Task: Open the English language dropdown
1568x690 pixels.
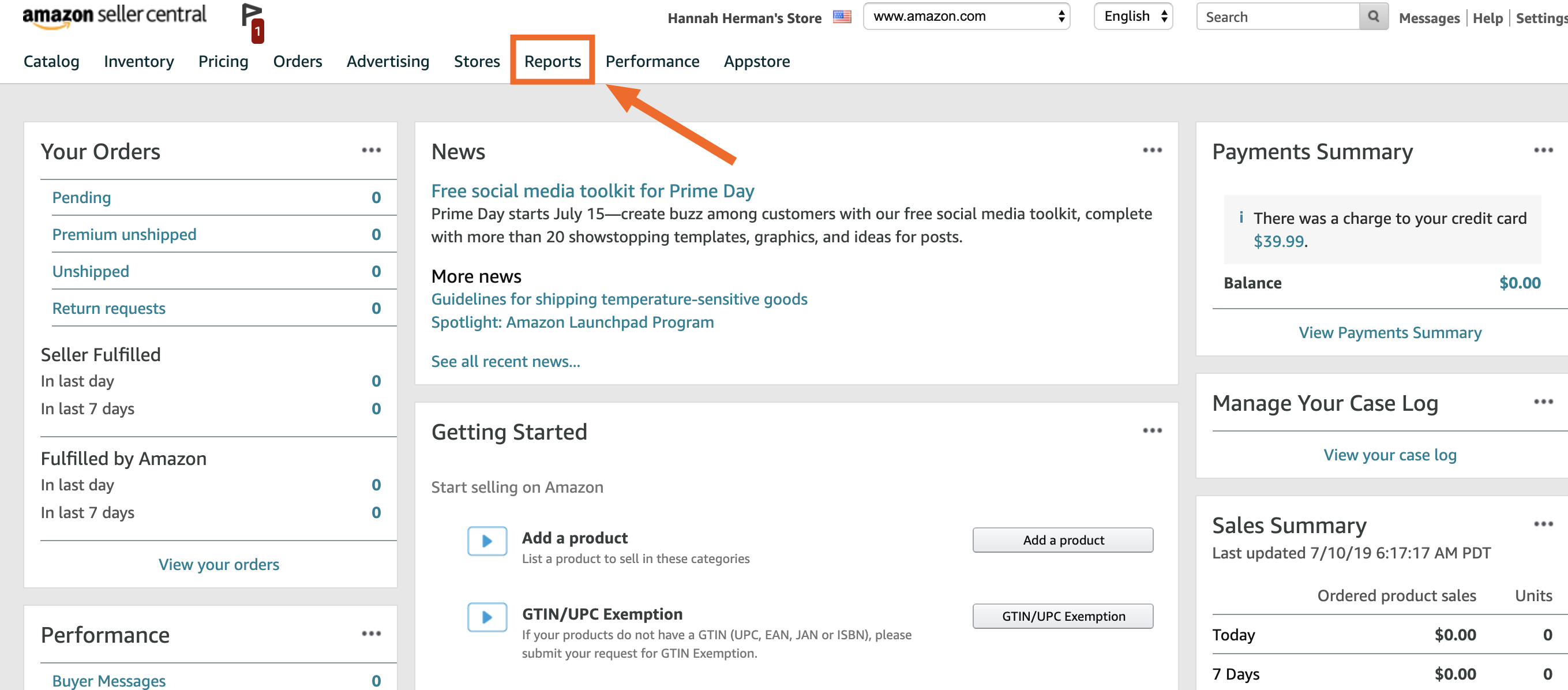Action: (1133, 16)
